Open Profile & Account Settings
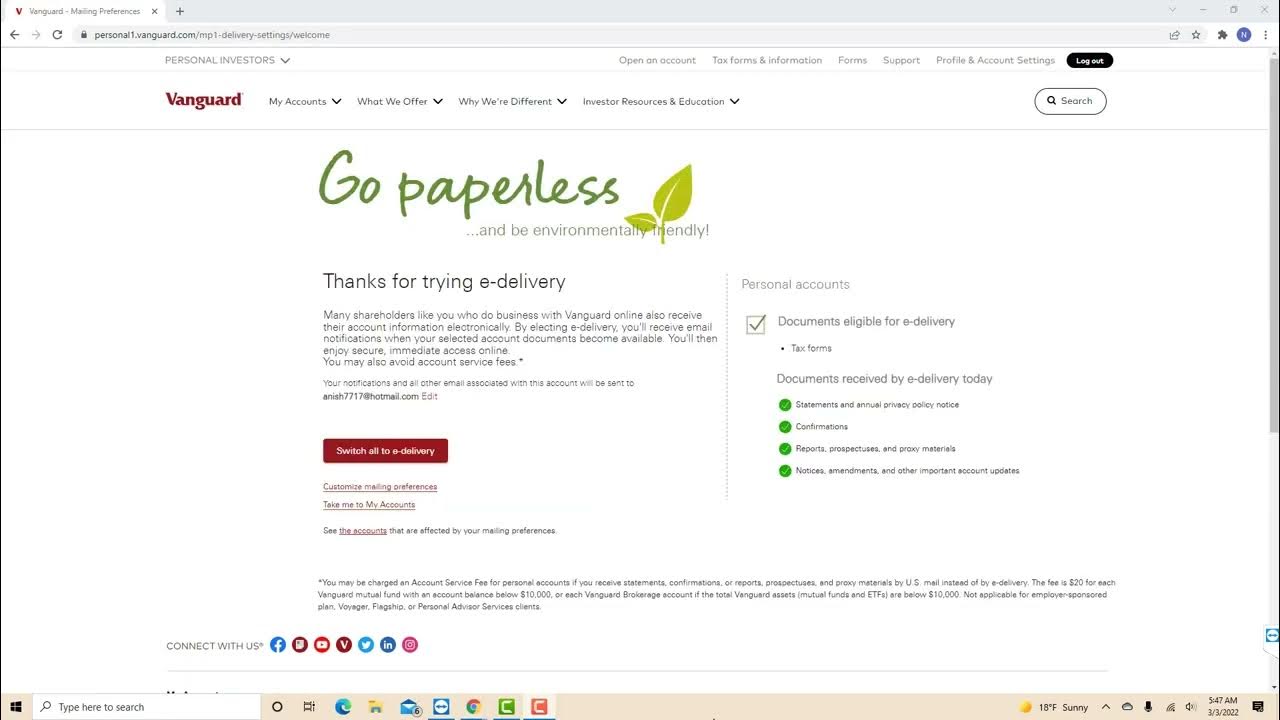 click(995, 60)
